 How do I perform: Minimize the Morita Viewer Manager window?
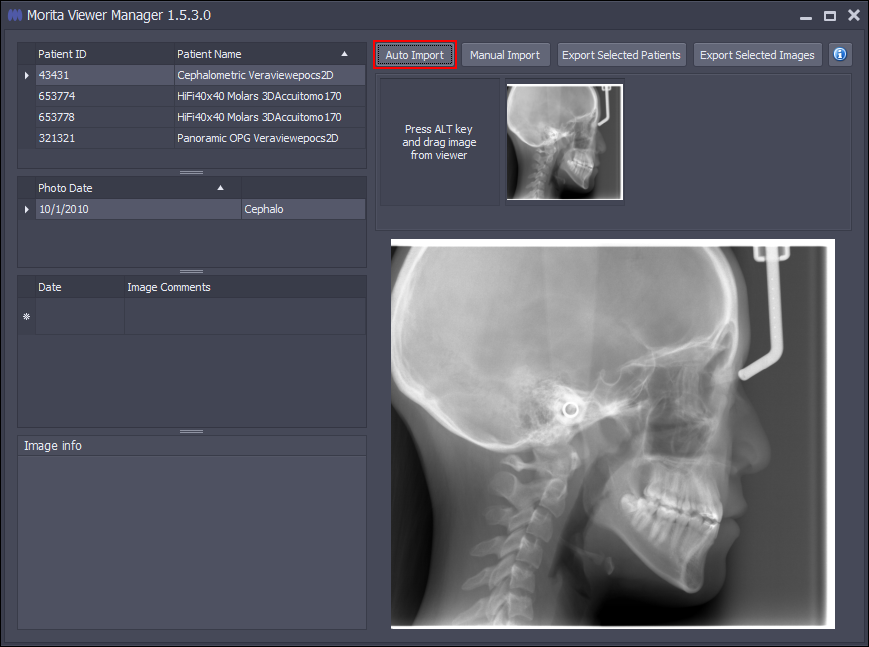click(x=806, y=16)
